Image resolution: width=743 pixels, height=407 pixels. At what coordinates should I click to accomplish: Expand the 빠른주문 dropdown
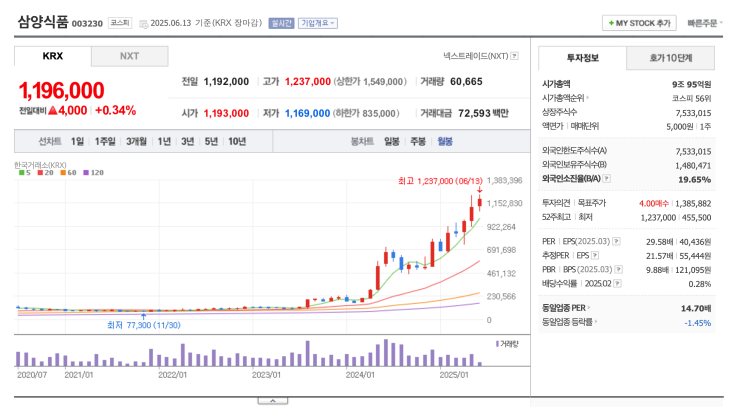[x=705, y=23]
